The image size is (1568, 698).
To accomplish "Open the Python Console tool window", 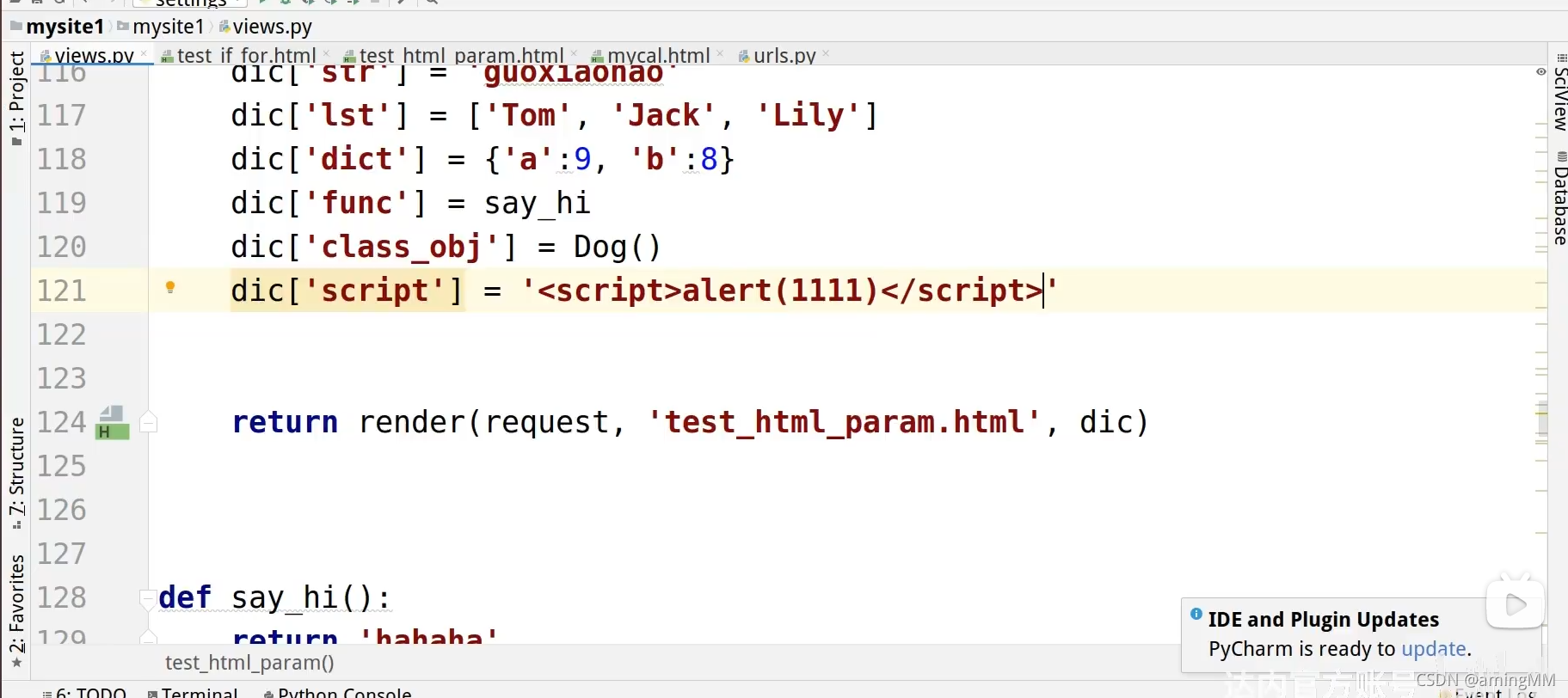I will pyautogui.click(x=337, y=692).
